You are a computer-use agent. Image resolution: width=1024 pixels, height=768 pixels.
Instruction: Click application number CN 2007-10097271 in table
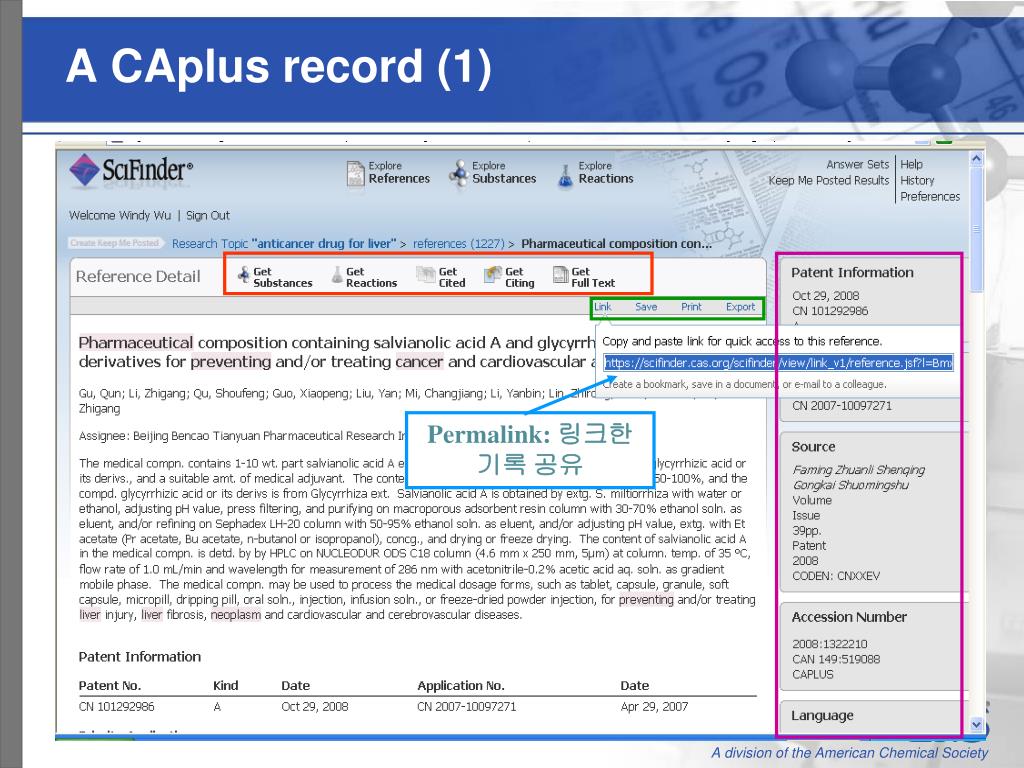(x=466, y=707)
